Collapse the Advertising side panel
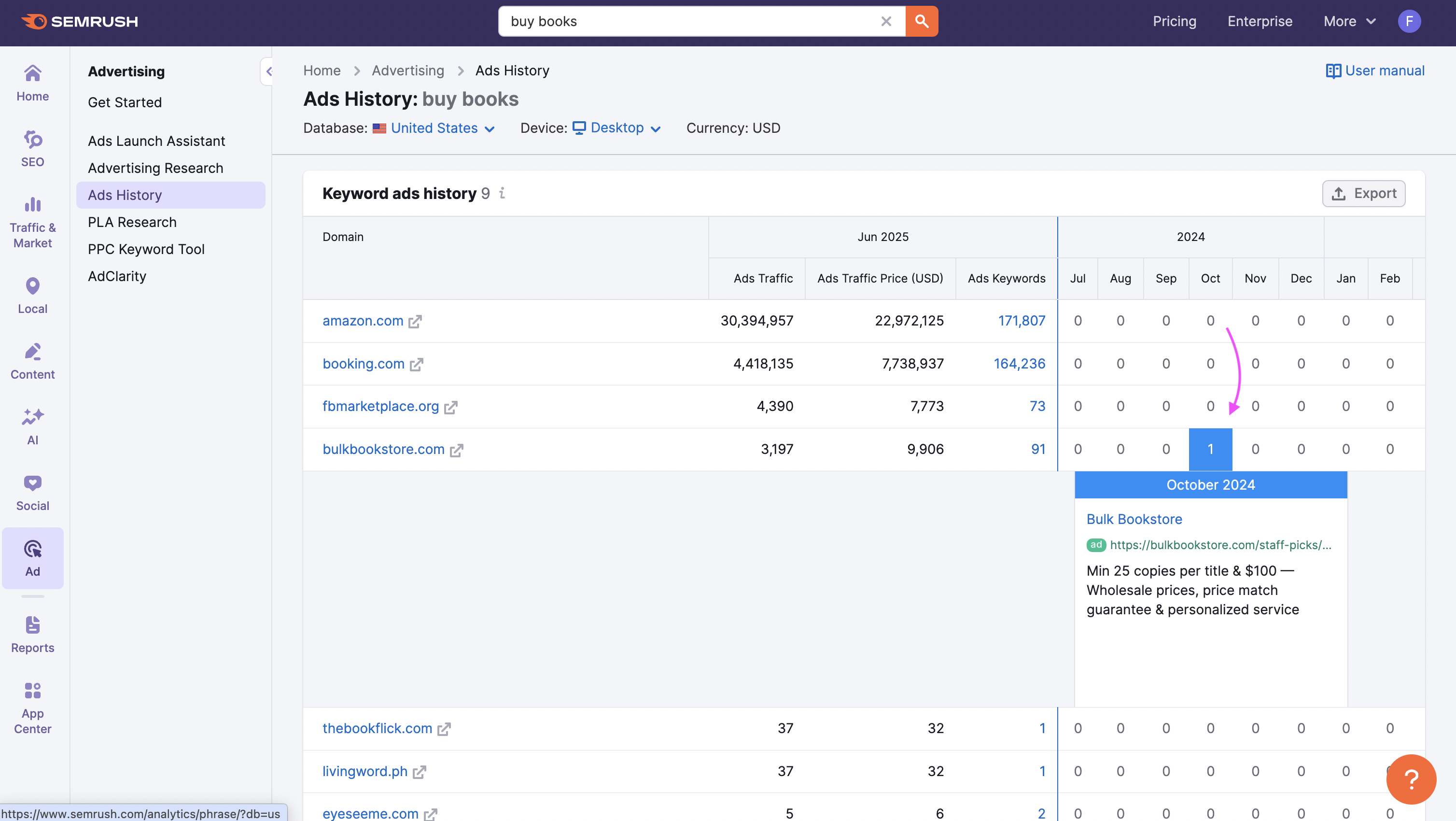 click(268, 71)
